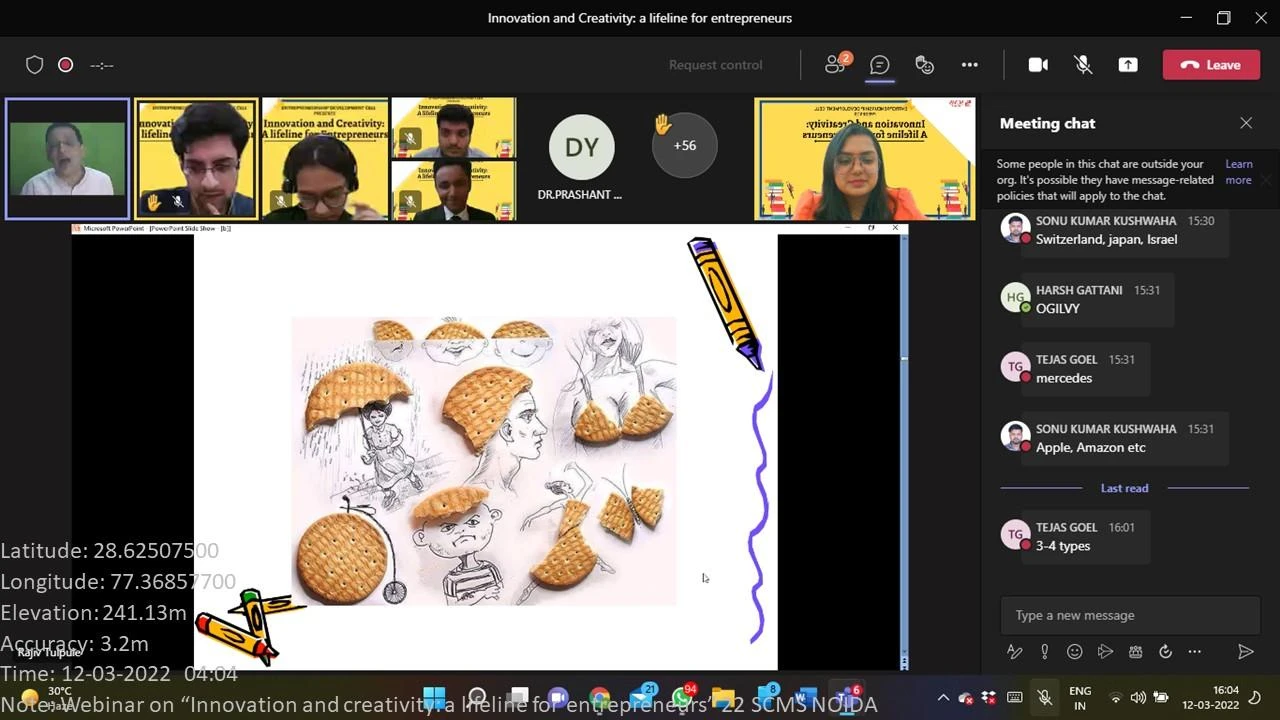Screen dimensions: 1280x720
Task: Open the participants list icon
Action: [x=836, y=64]
